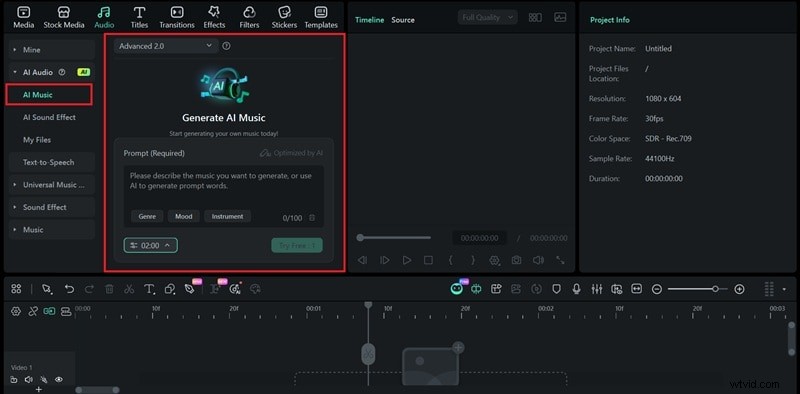Add text with the T tool

point(149,289)
